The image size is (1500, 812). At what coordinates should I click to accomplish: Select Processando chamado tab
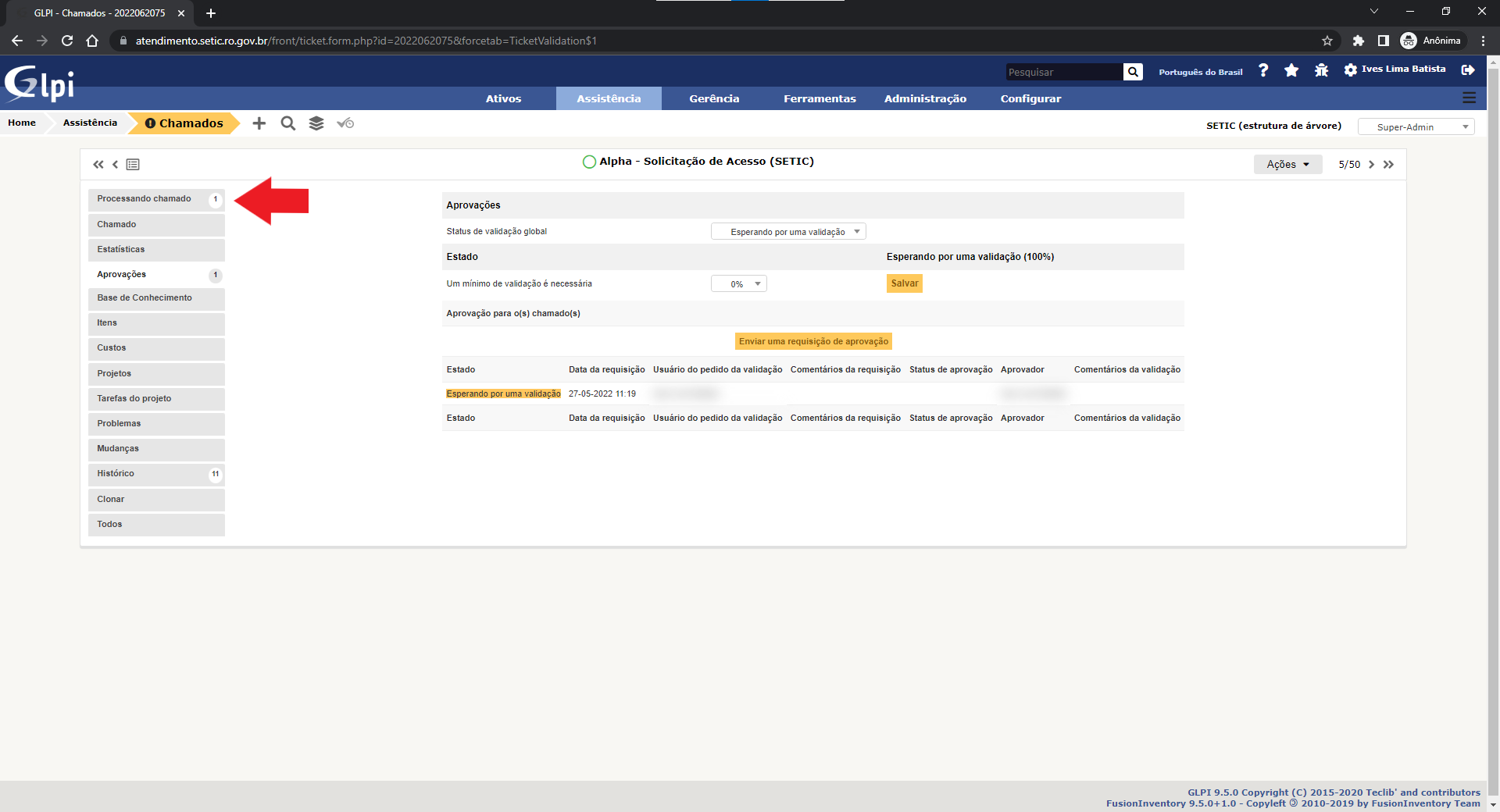pos(156,199)
